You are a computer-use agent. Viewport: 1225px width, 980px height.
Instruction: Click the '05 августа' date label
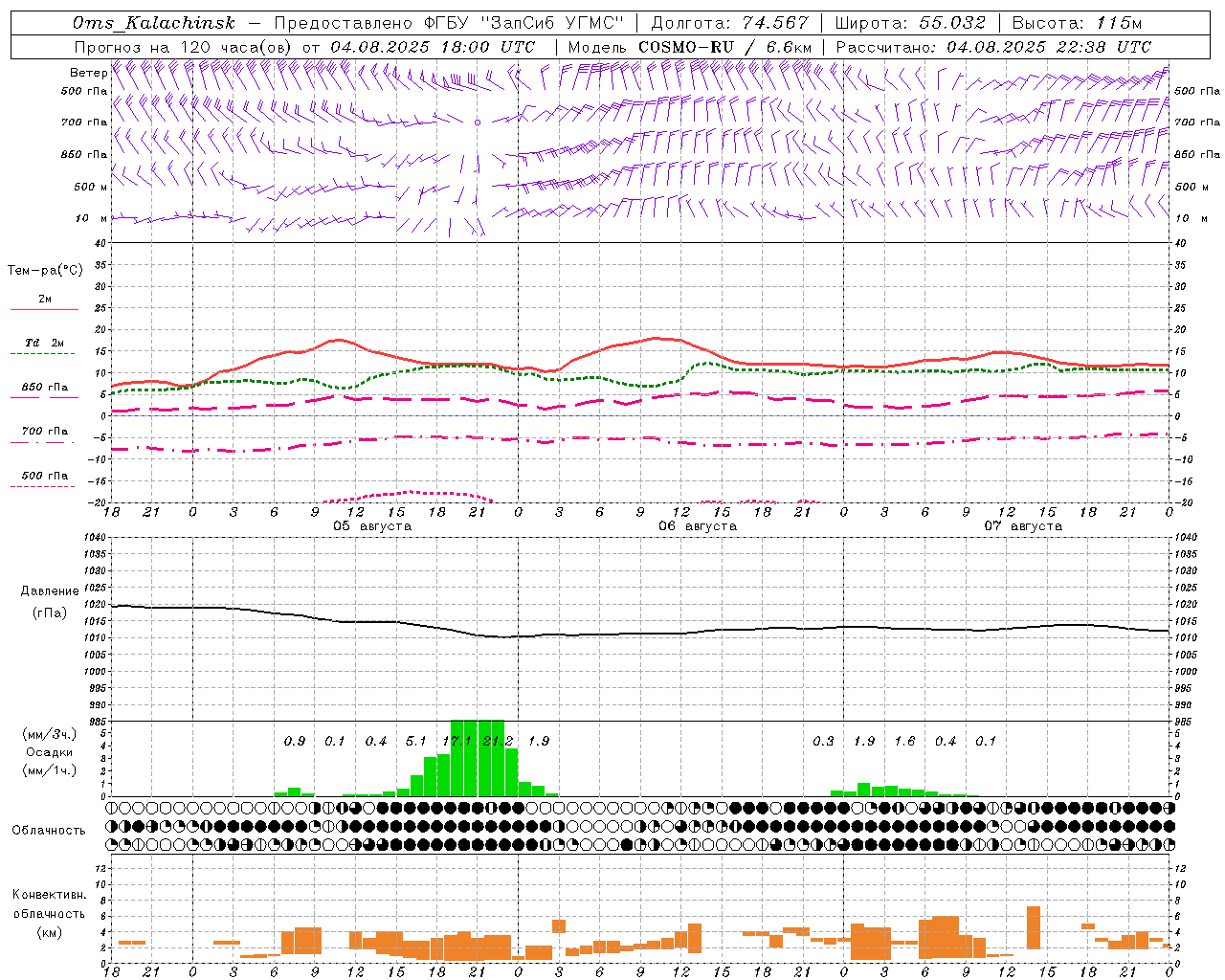click(372, 526)
